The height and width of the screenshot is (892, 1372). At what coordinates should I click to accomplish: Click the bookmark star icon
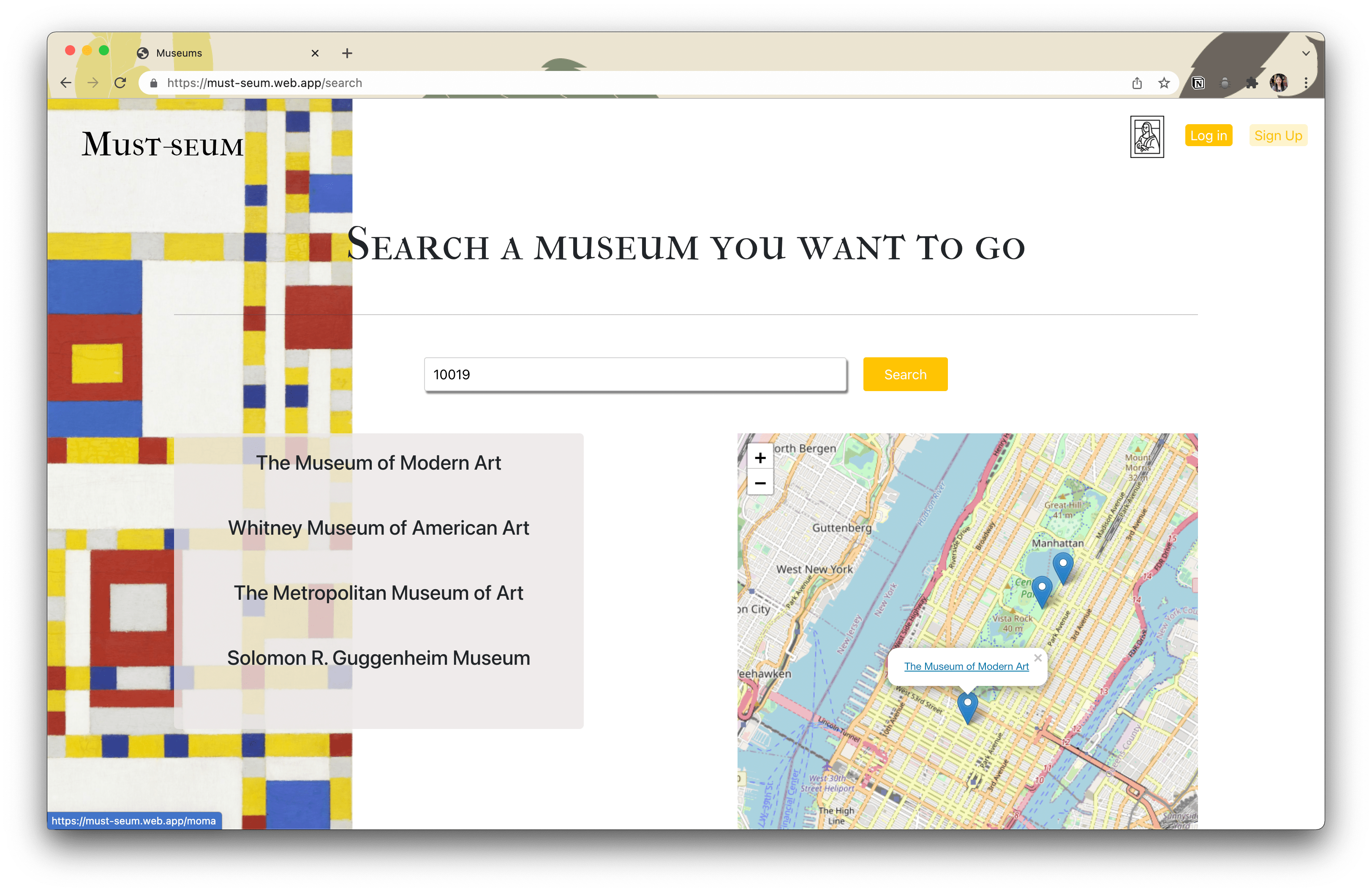pyautogui.click(x=1164, y=83)
